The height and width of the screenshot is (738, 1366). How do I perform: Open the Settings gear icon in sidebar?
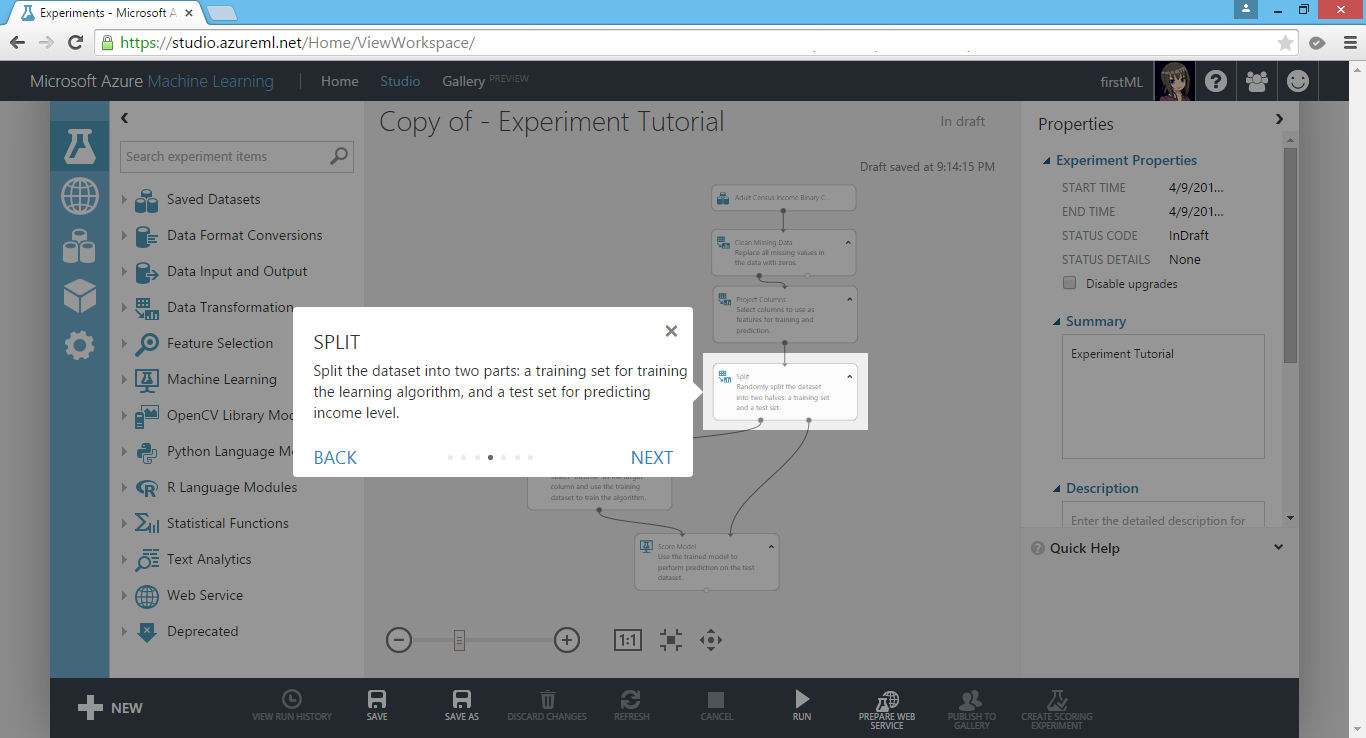pos(79,346)
